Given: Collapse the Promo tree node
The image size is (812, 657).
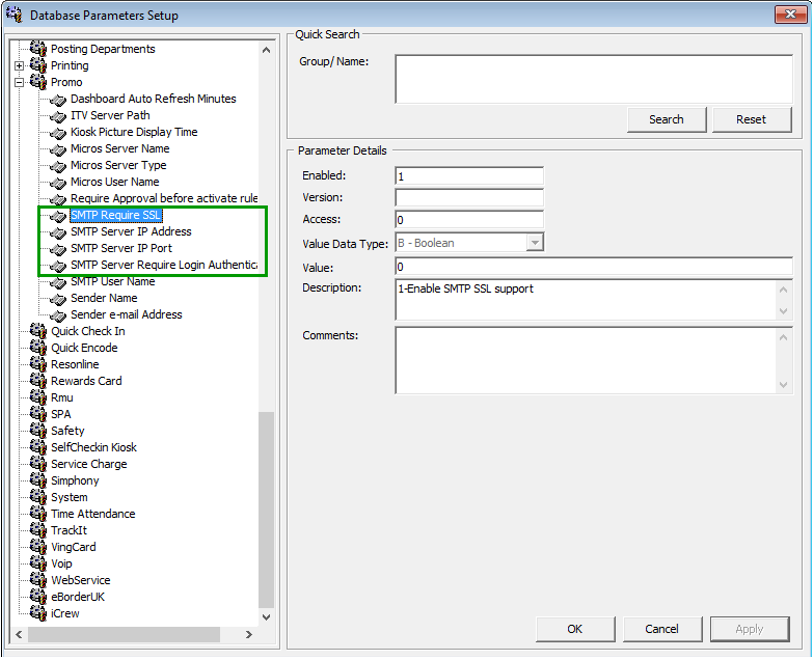Looking at the screenshot, I should click(x=19, y=82).
